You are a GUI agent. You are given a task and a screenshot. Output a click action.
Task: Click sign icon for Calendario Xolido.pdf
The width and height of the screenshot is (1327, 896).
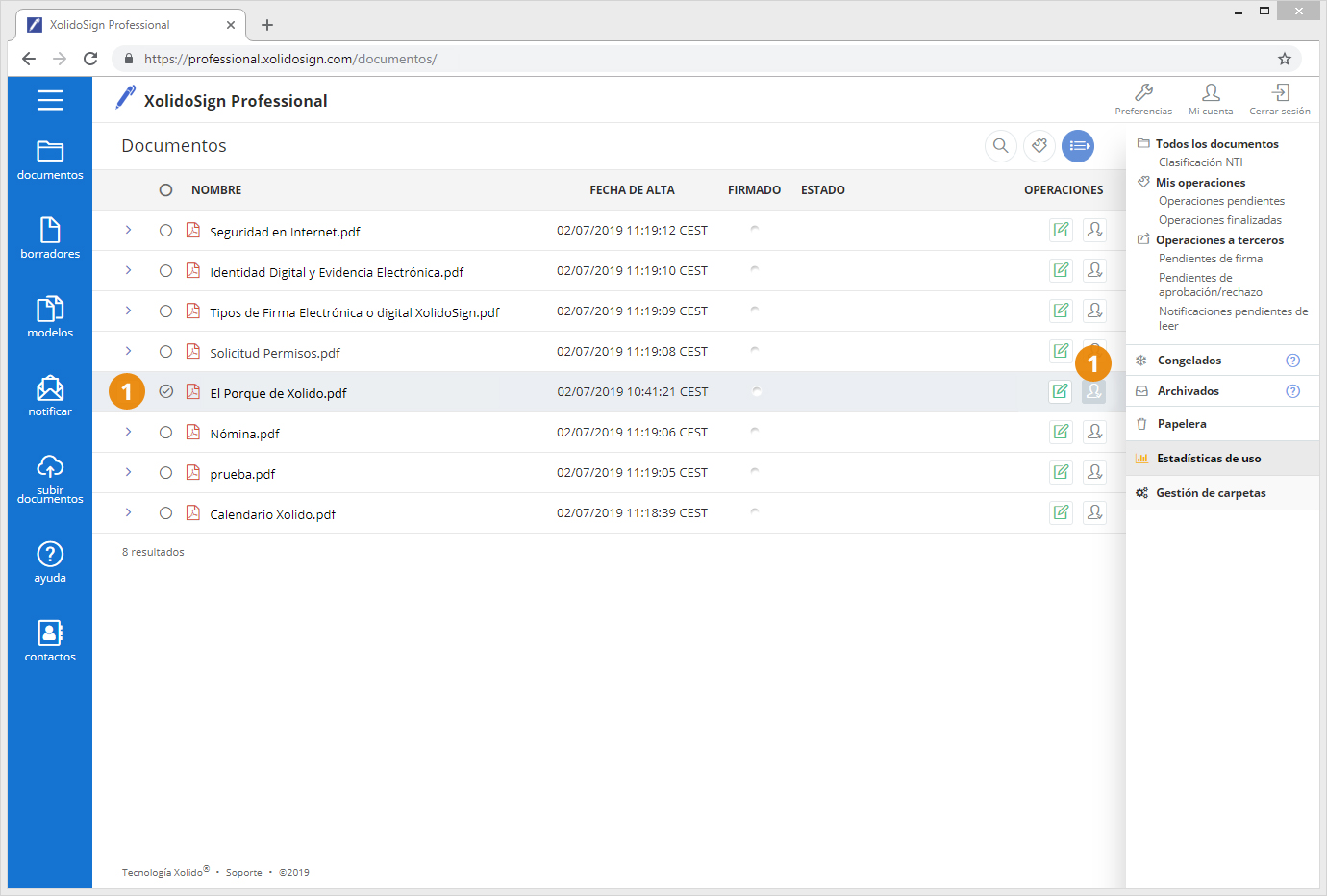click(1061, 512)
